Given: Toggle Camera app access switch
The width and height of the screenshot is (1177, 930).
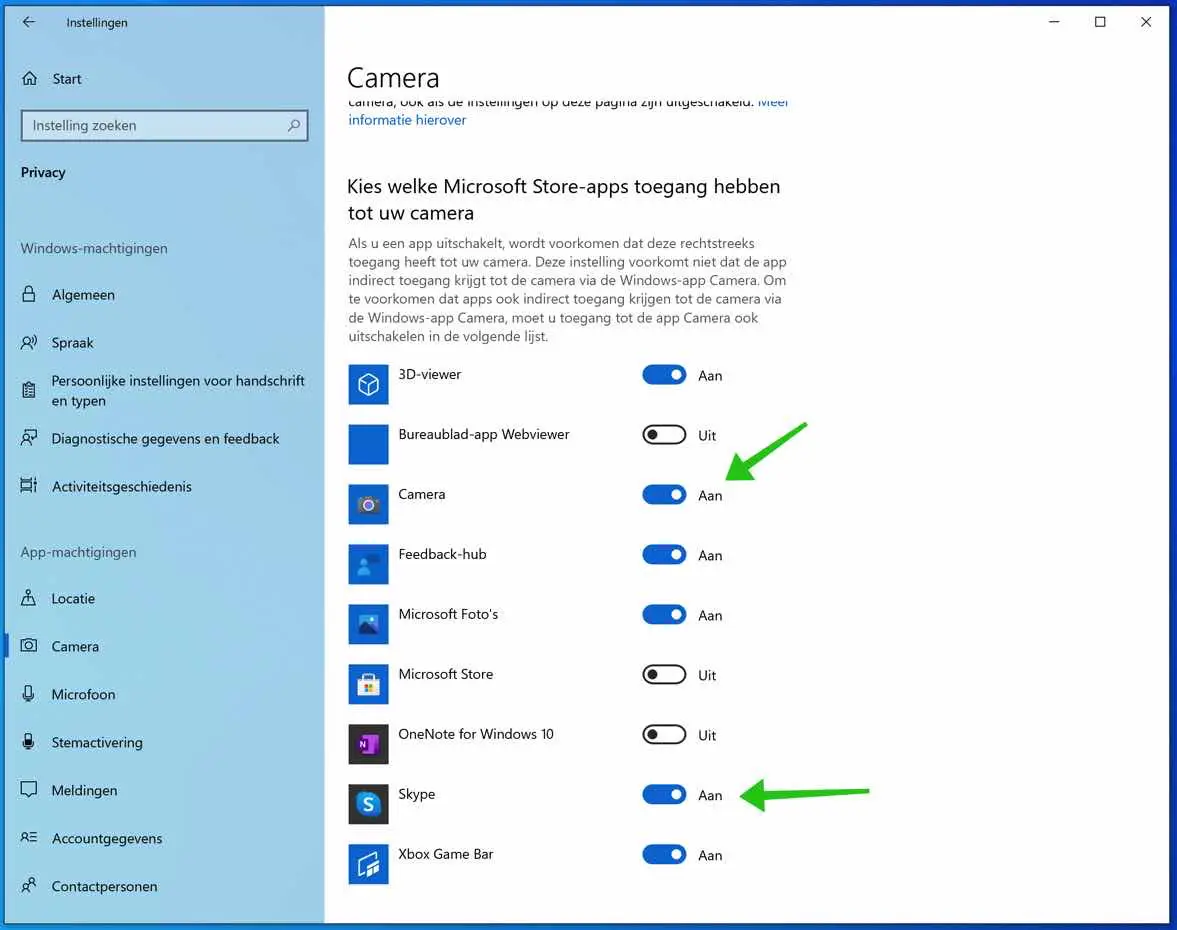Looking at the screenshot, I should click(x=664, y=495).
